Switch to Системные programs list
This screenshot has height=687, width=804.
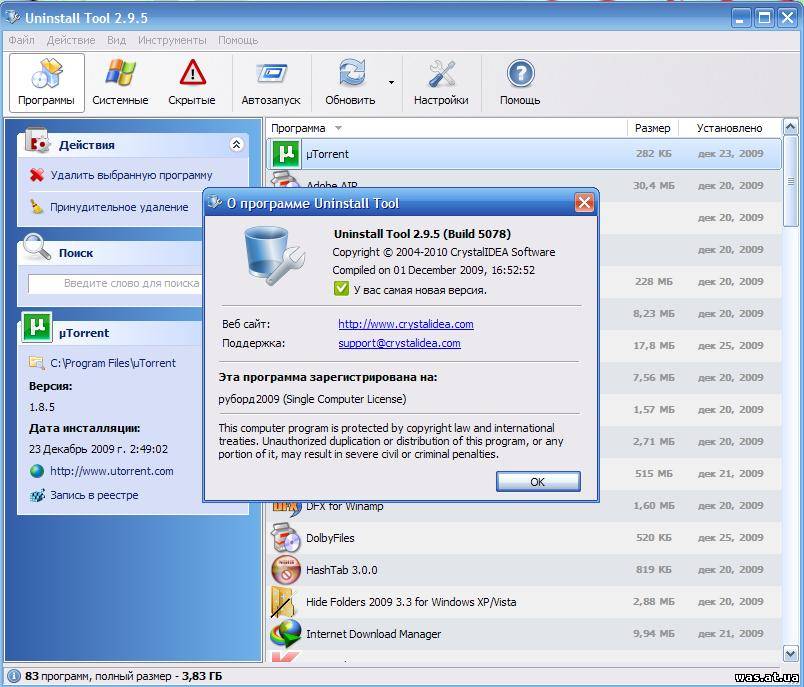(x=120, y=83)
